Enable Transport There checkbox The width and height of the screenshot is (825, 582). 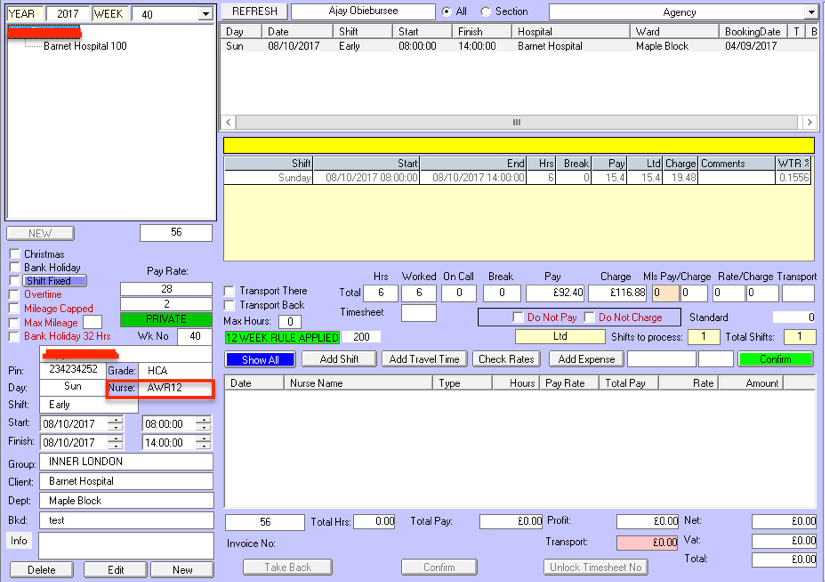[230, 291]
